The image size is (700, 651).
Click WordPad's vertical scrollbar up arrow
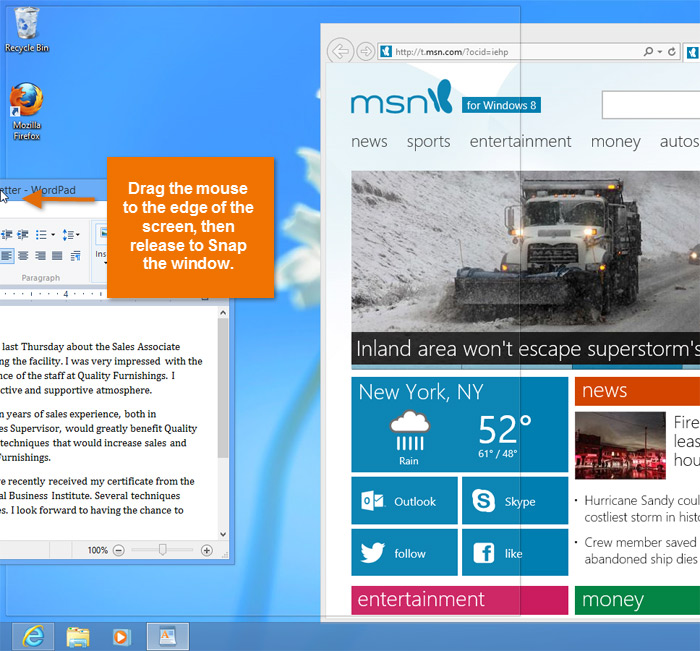coord(223,313)
